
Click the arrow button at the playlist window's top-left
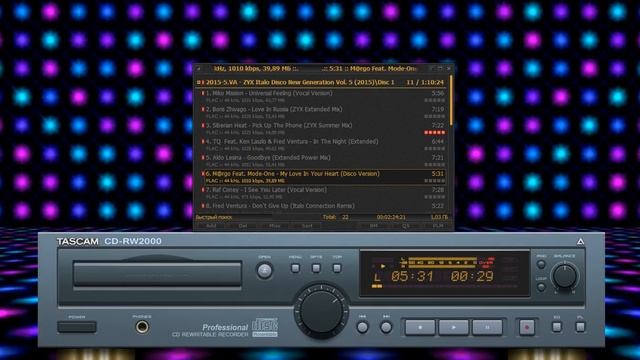[x=198, y=69]
